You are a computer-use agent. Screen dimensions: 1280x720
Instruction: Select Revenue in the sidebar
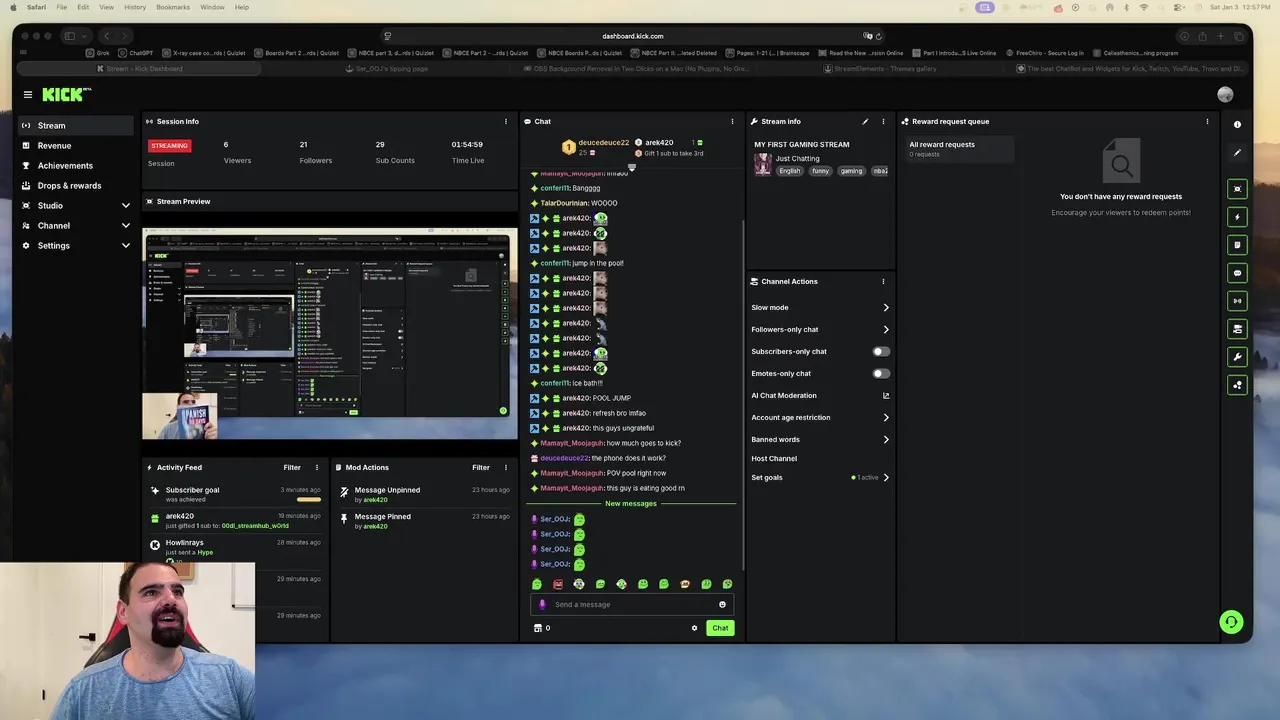76,146
